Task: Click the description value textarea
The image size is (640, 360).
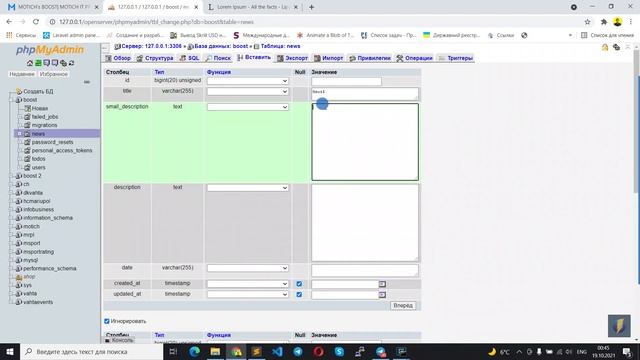Action: 365,223
